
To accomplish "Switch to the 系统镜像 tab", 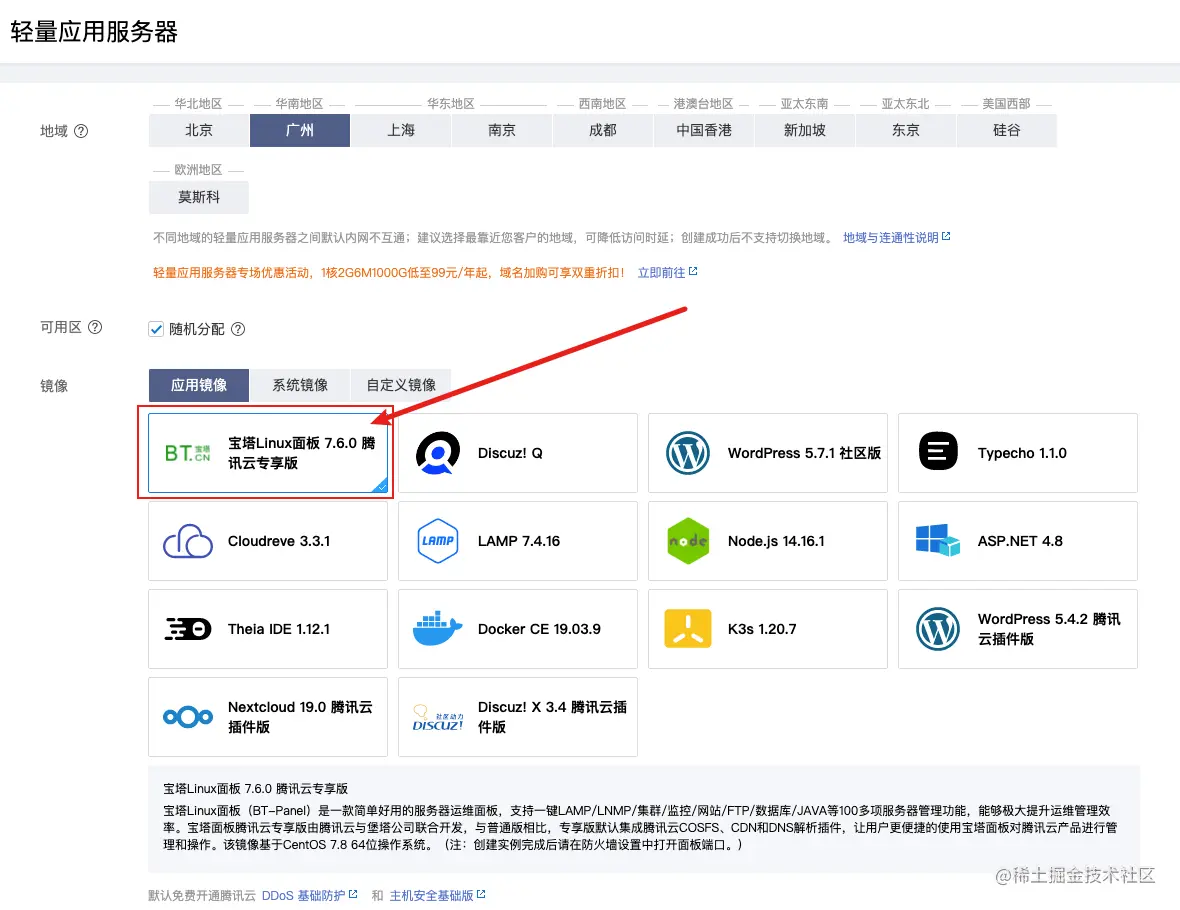I will 300,385.
